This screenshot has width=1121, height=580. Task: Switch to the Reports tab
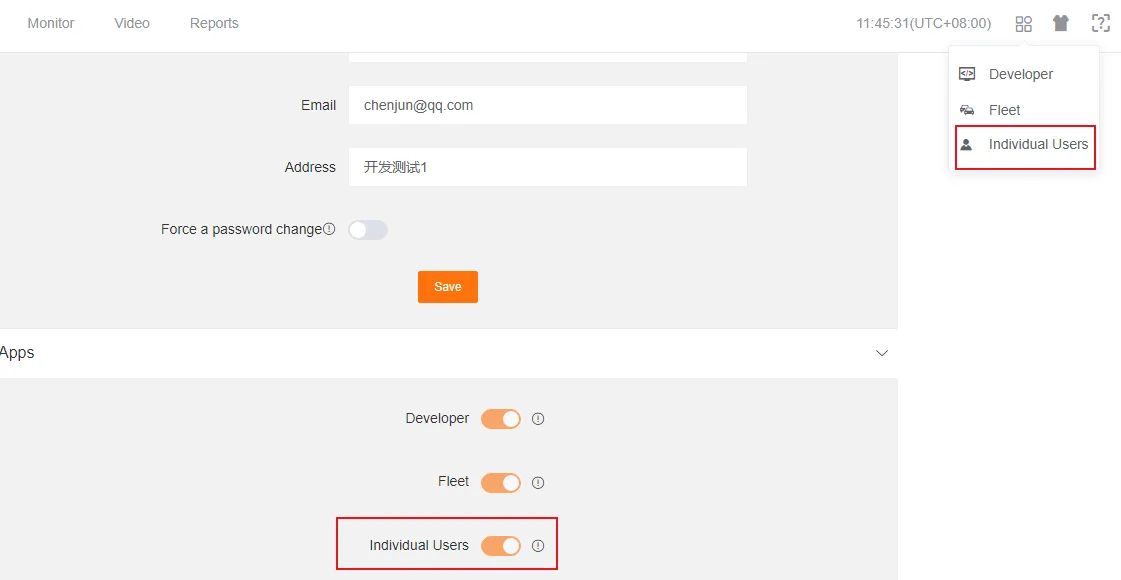(214, 23)
